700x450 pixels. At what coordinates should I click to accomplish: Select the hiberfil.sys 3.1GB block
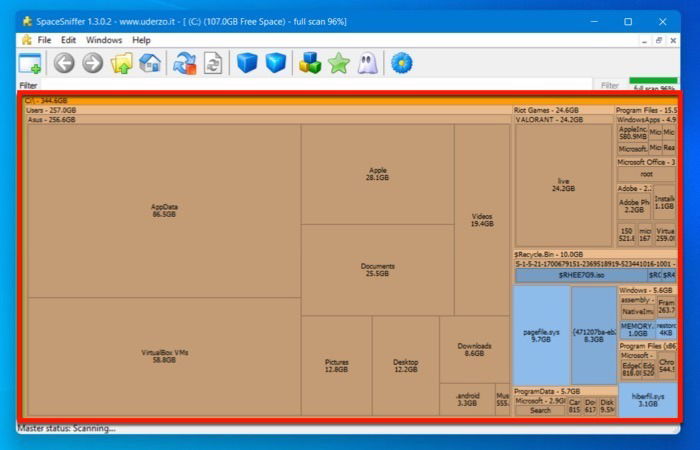pos(648,400)
